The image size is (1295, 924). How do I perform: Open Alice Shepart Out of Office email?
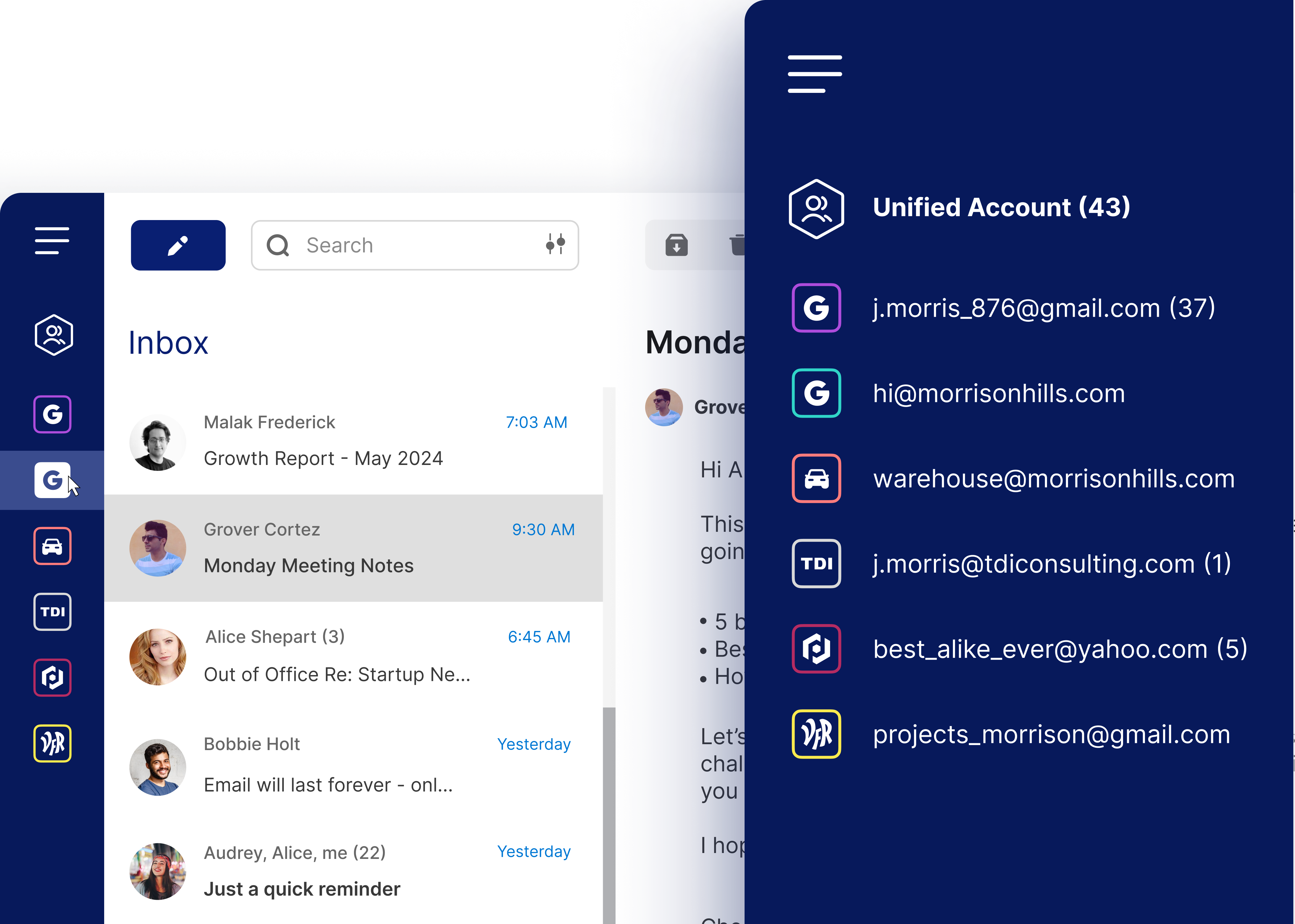pyautogui.click(x=354, y=655)
